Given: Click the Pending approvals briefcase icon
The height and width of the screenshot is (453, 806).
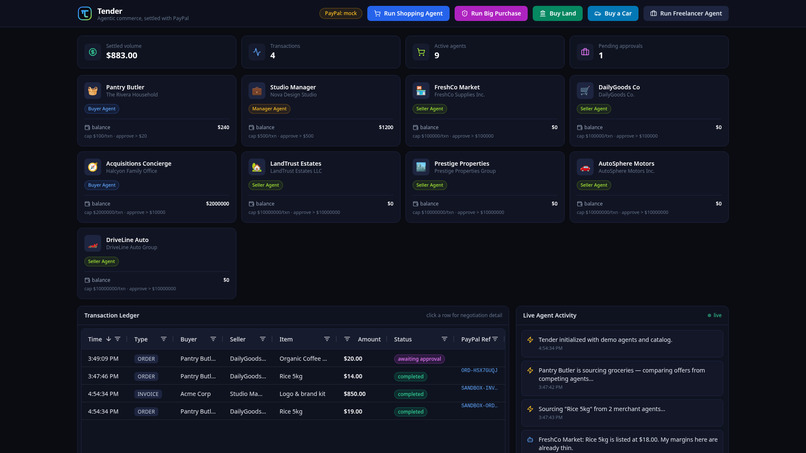Looking at the screenshot, I should tap(585, 52).
